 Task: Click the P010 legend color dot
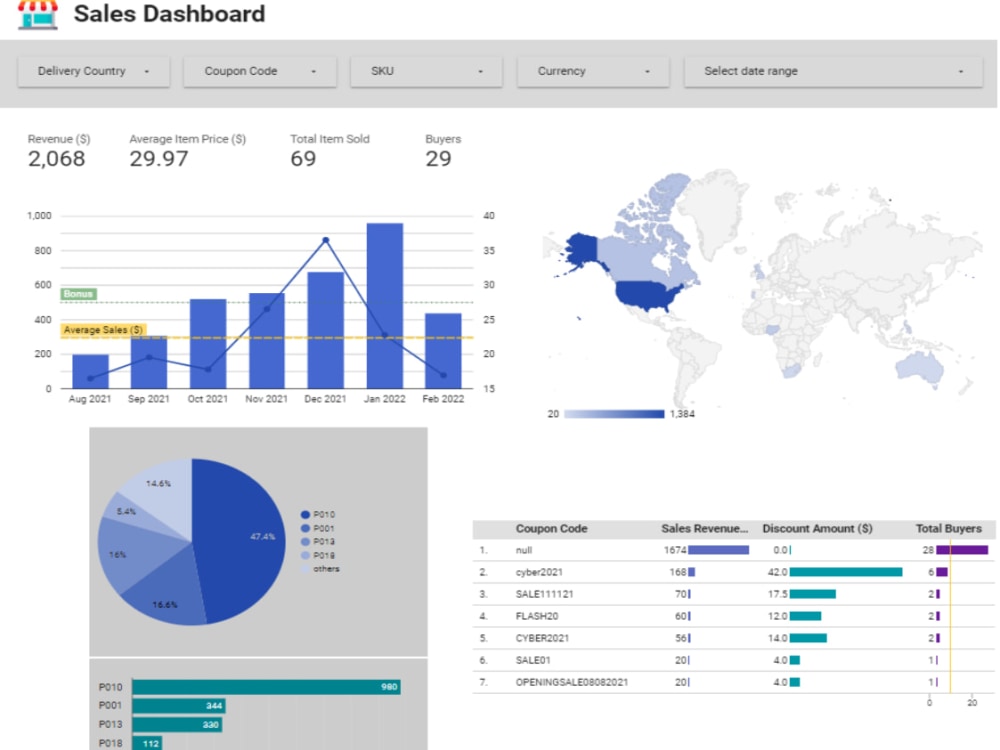[305, 515]
